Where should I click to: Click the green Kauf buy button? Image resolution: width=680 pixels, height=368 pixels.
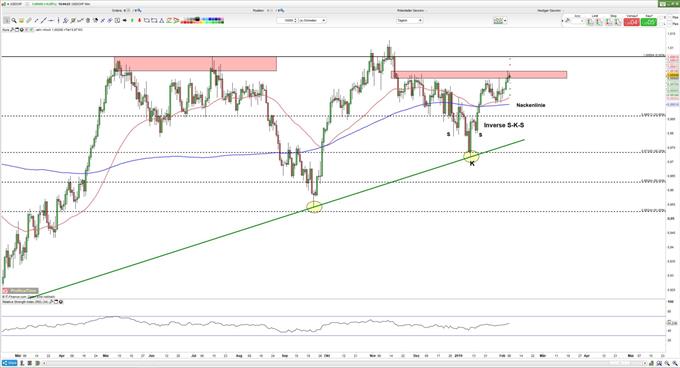pos(649,22)
